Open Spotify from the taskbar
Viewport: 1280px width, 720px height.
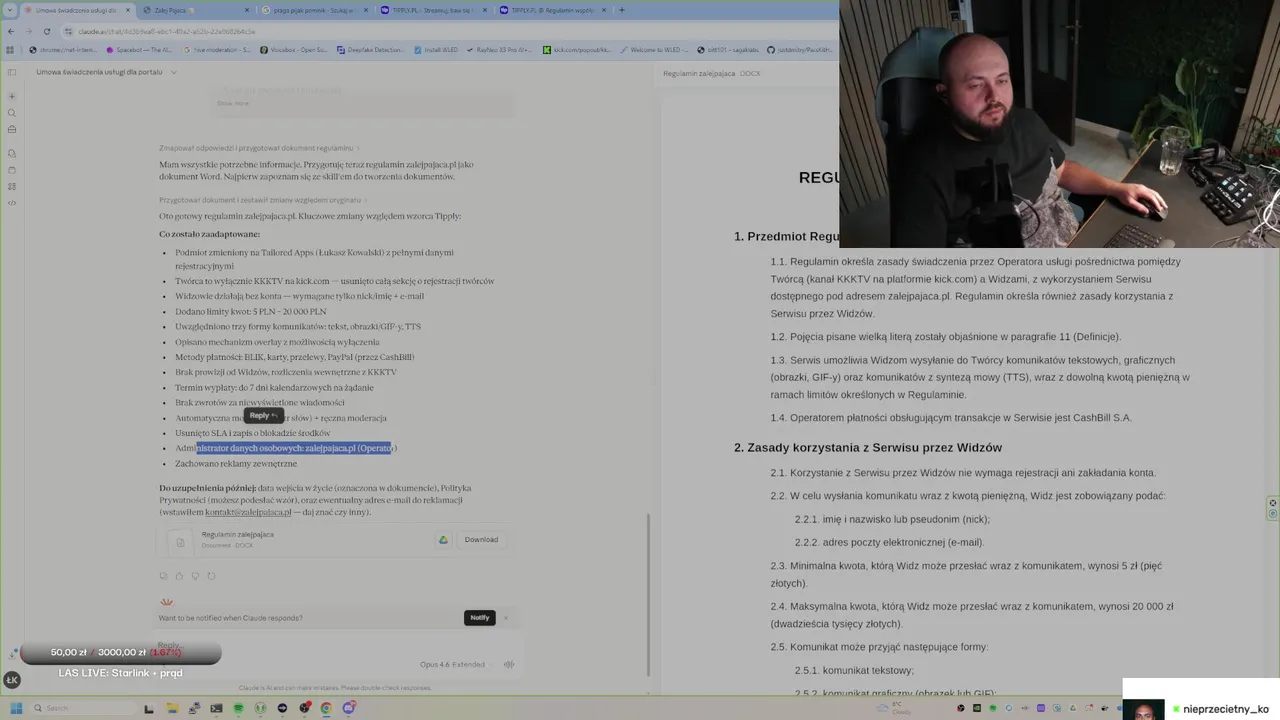[x=238, y=708]
